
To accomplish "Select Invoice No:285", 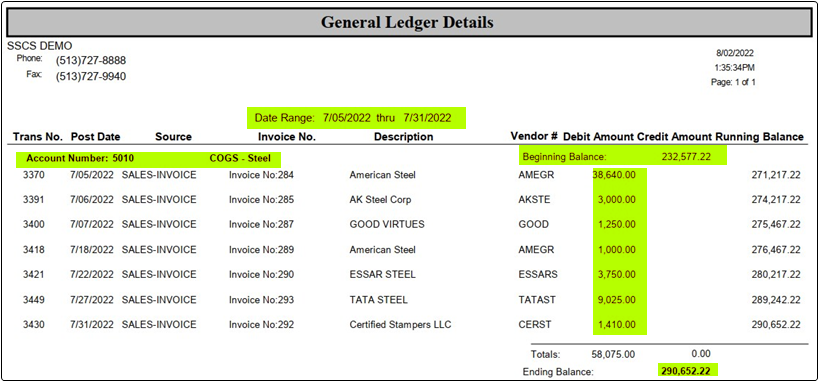I will click(261, 200).
